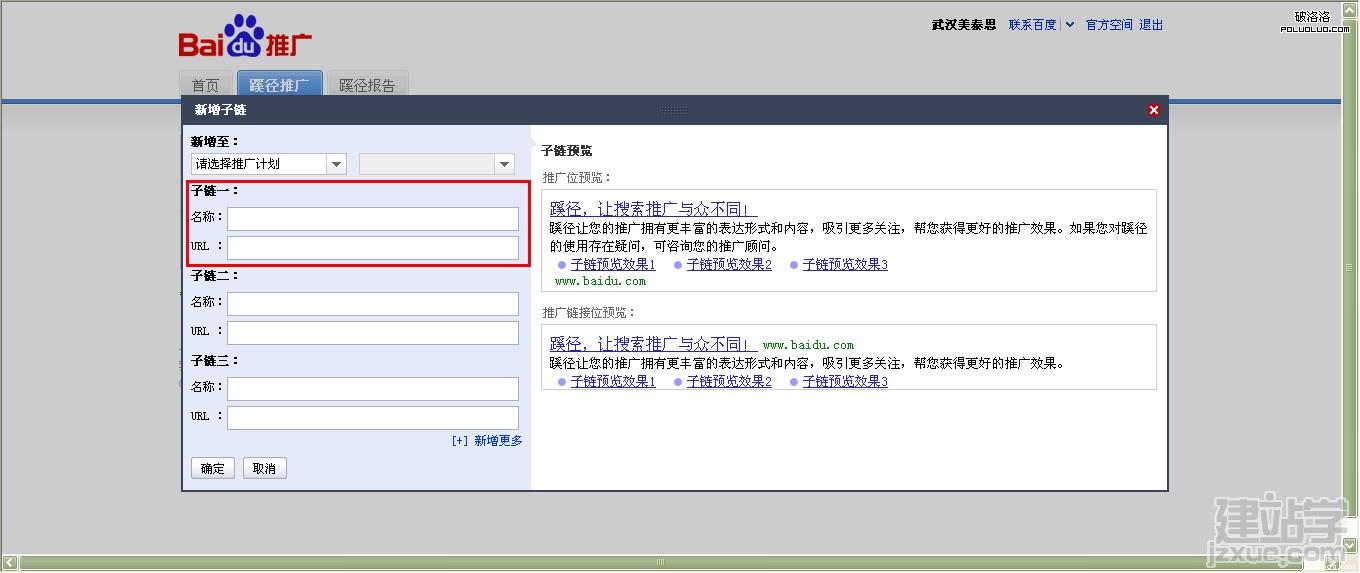Click the 确定 button
Screen dimensions: 1360x573
pos(213,468)
